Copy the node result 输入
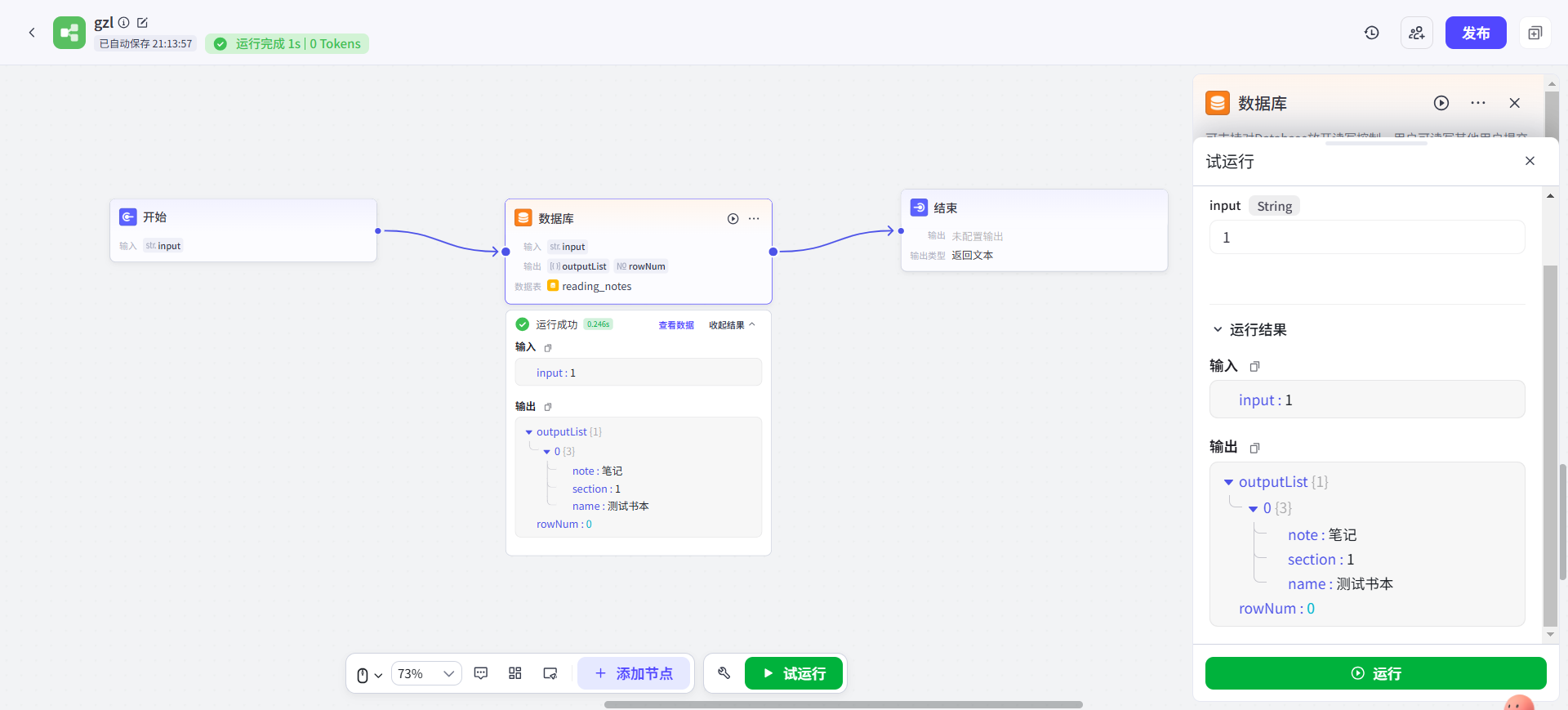 pos(548,348)
